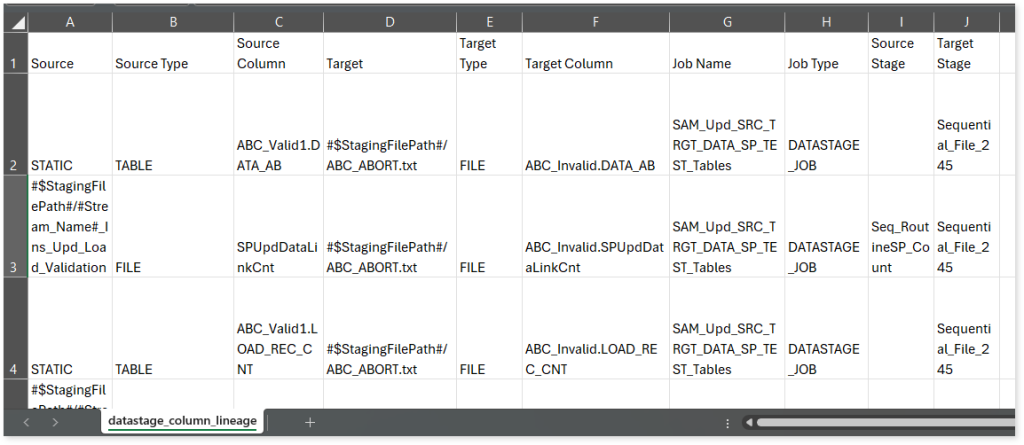1024x445 pixels.
Task: Select the SPUpdDataLinkCnt source column cell
Action: click(x=277, y=257)
